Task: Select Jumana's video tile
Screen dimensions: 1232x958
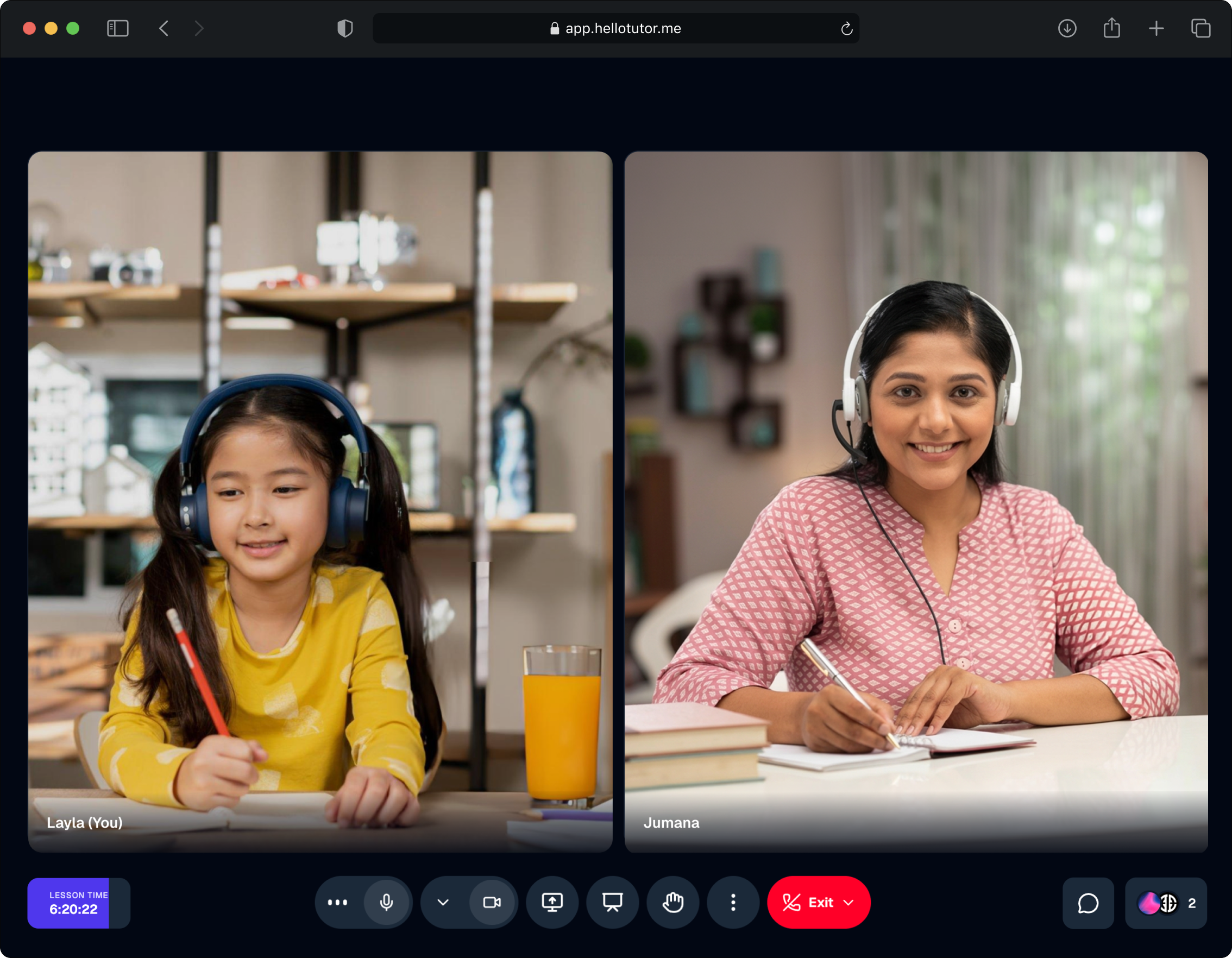Action: coord(915,501)
